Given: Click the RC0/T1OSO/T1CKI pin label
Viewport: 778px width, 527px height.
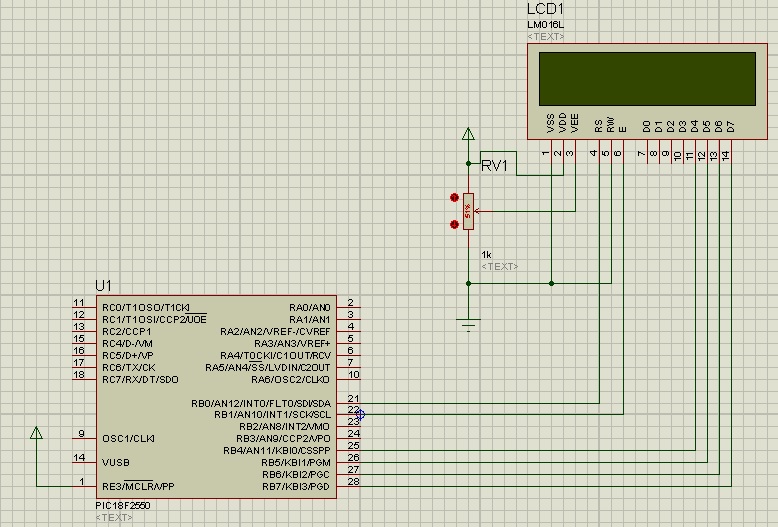Looking at the screenshot, I should tap(145, 308).
